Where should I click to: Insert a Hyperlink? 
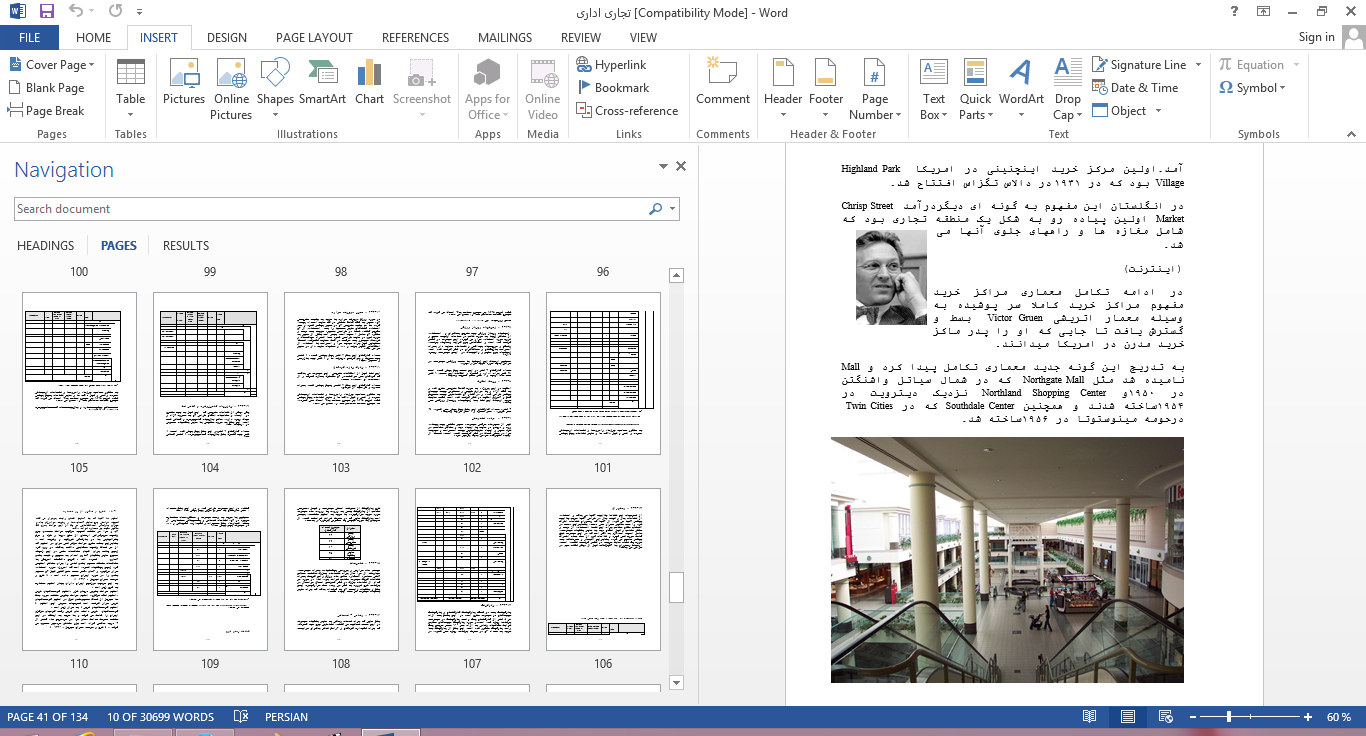click(x=612, y=65)
